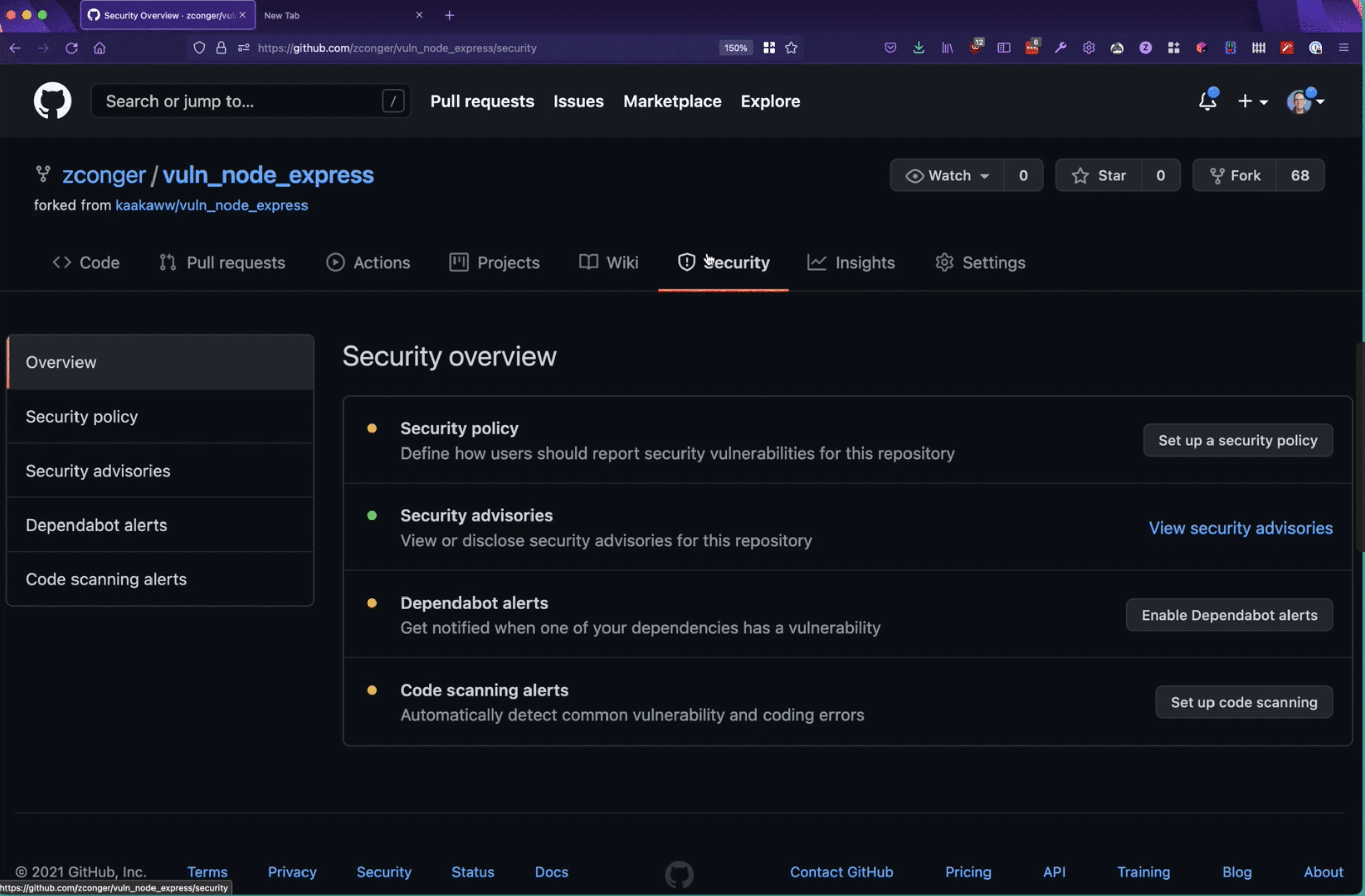Open Status in the footer
Image resolution: width=1365 pixels, height=896 pixels.
tap(473, 871)
